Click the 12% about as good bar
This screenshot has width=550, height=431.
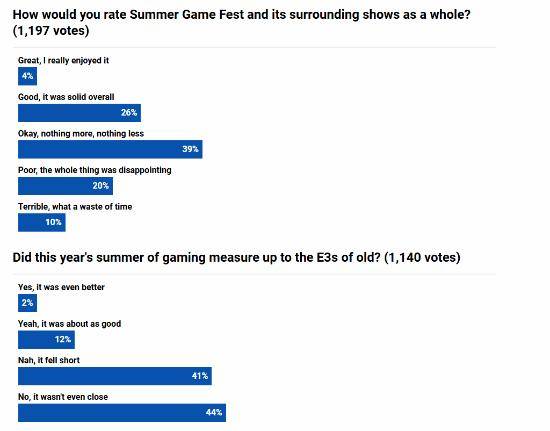(46, 340)
